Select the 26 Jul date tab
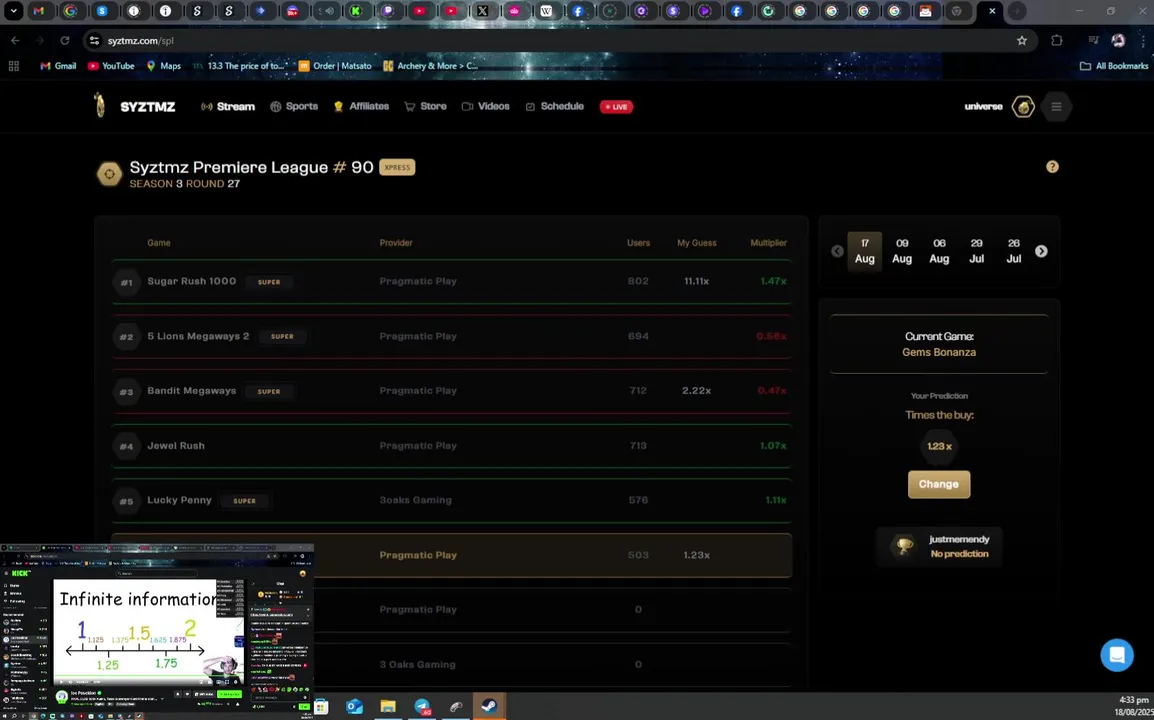 [1013, 251]
